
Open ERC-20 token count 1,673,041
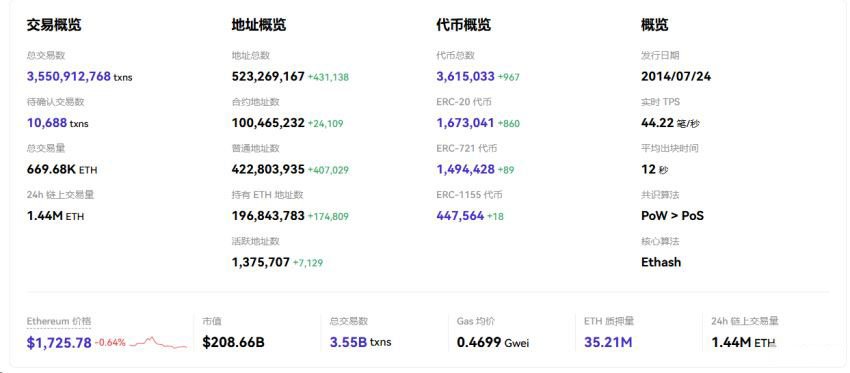click(466, 123)
